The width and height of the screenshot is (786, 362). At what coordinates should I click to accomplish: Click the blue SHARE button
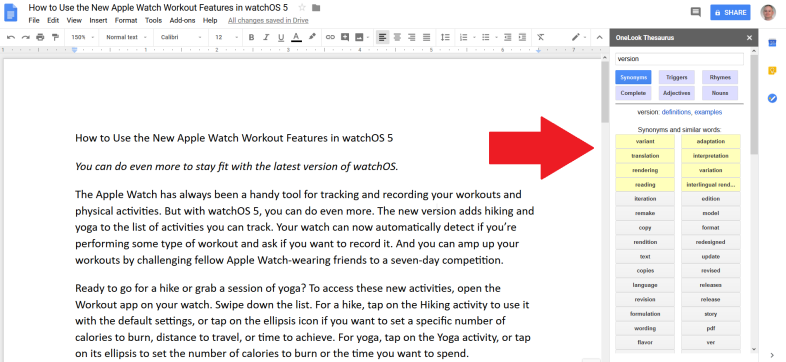pyautogui.click(x=730, y=13)
